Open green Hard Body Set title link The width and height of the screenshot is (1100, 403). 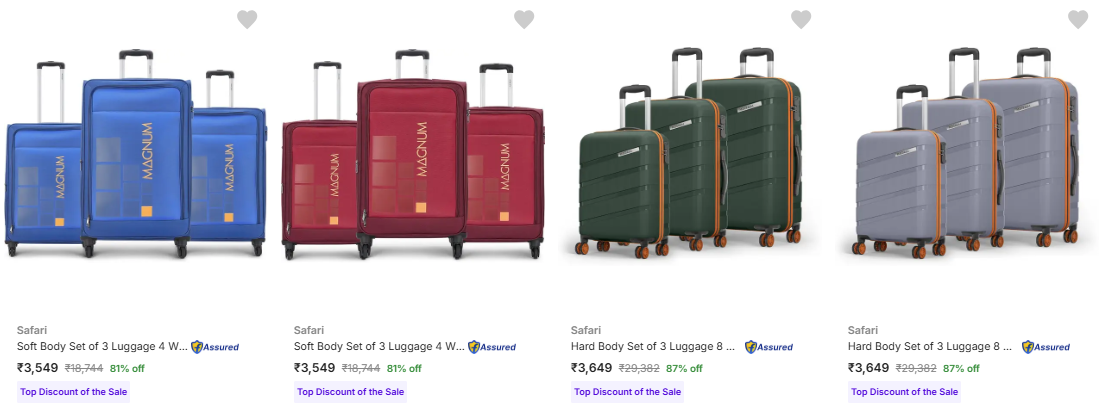click(656, 347)
